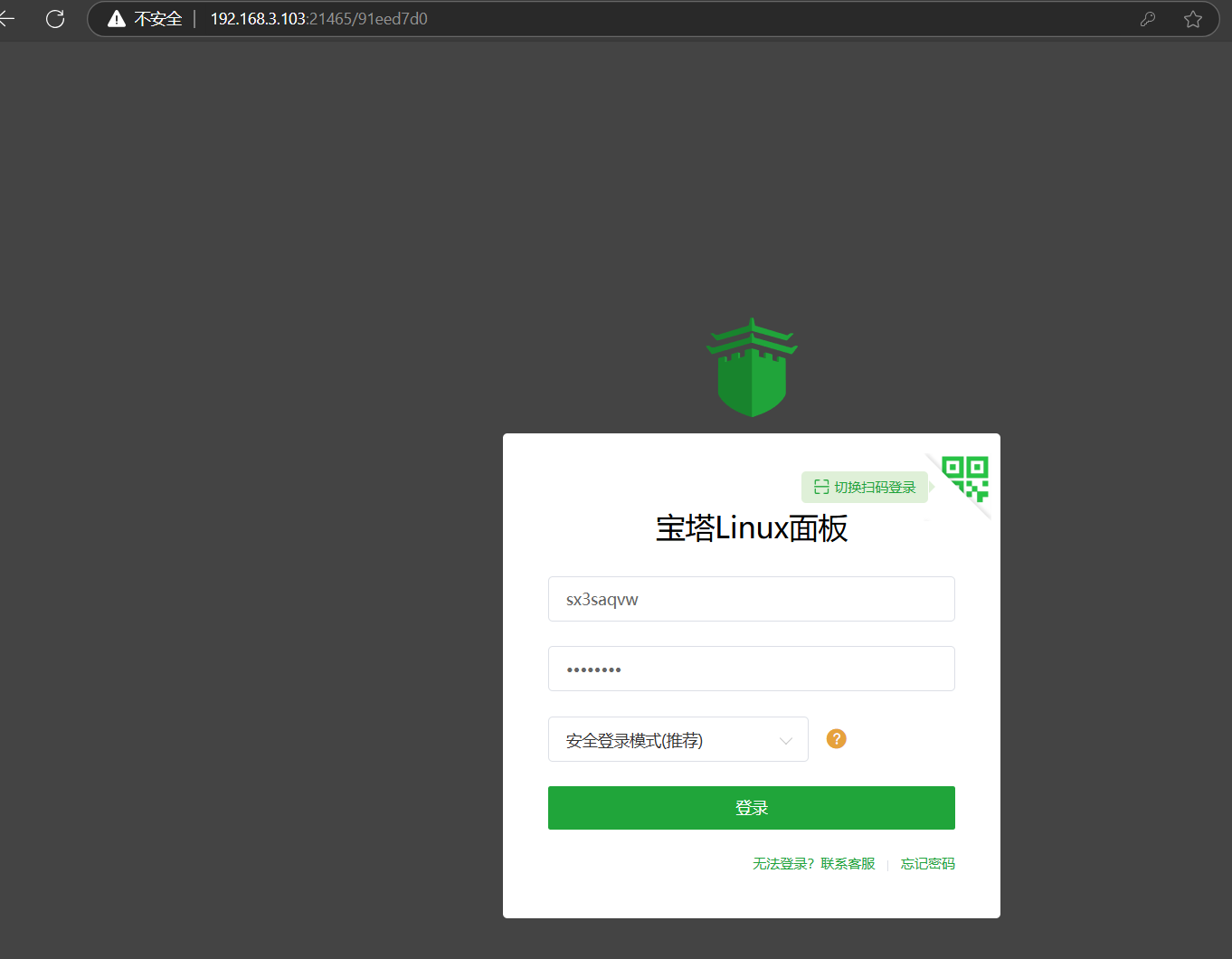The height and width of the screenshot is (959, 1232).
Task: Click the not-secure warning triangle icon
Action: click(117, 19)
